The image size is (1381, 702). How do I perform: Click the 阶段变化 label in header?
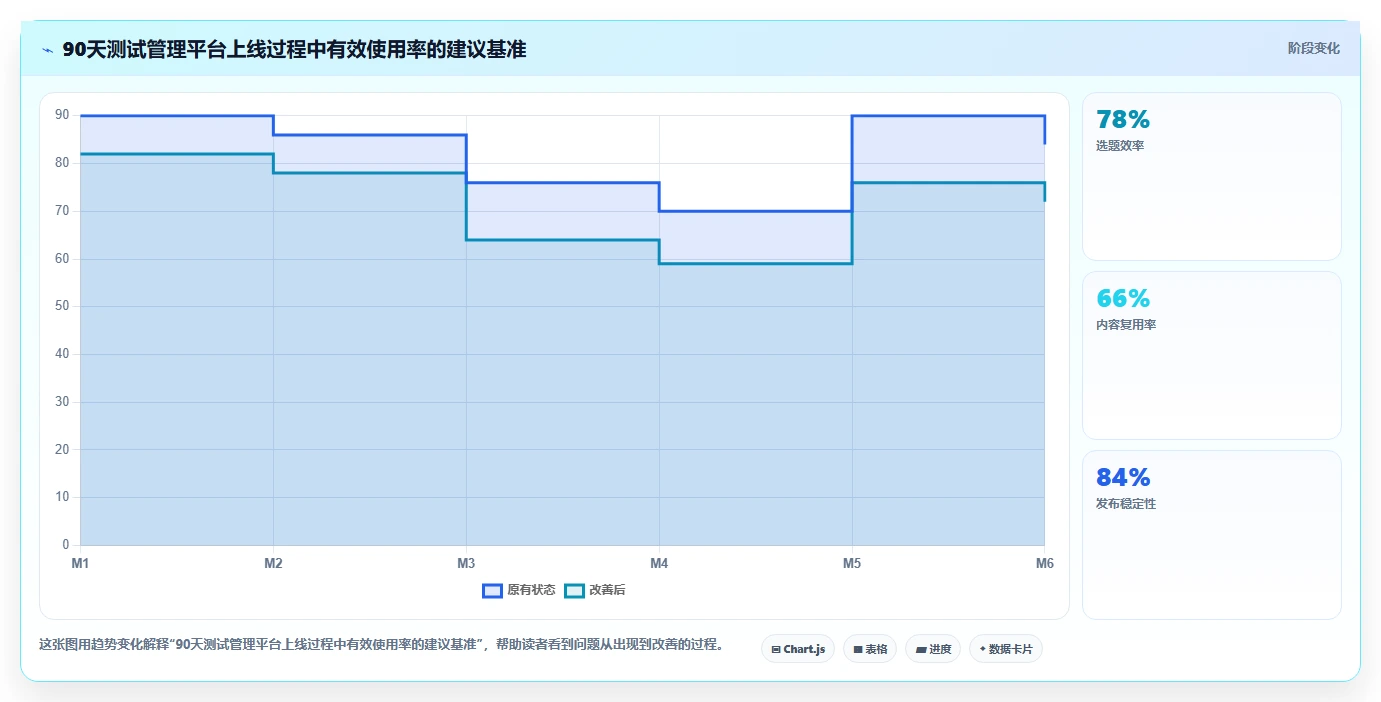(x=1313, y=48)
